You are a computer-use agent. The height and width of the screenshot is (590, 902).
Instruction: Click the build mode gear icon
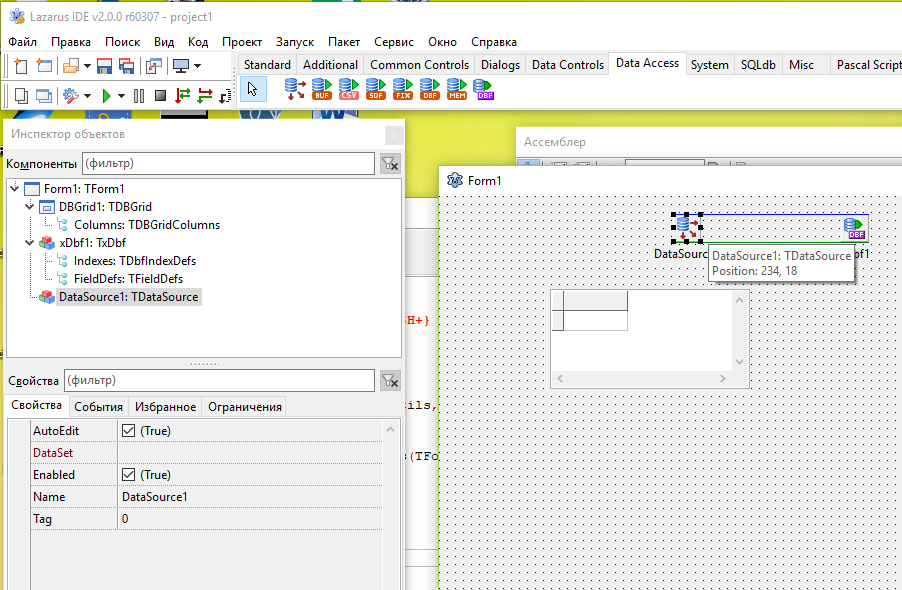(71, 95)
